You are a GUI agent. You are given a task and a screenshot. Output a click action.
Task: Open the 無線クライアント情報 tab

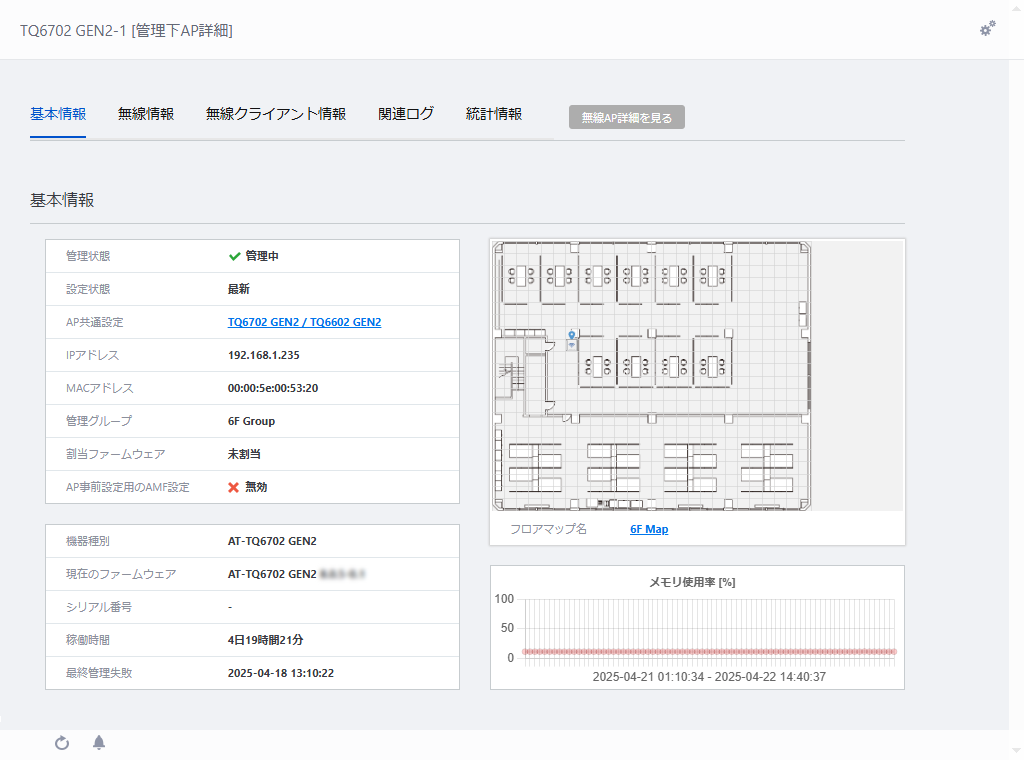[x=276, y=114]
